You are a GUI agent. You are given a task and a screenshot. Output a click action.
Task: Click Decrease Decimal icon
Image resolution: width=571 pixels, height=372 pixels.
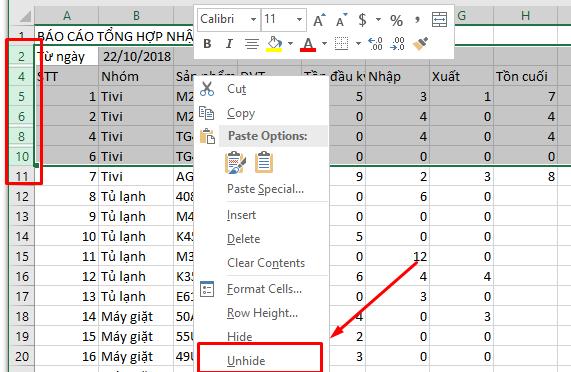point(397,44)
